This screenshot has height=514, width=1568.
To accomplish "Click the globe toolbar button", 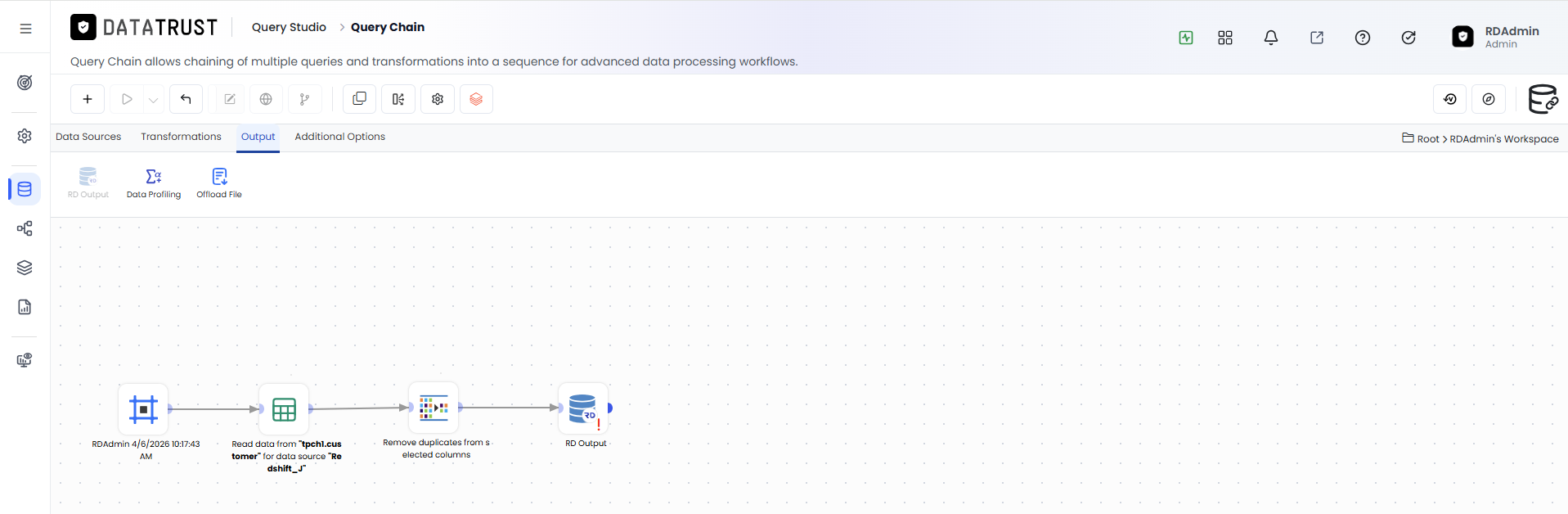I will (266, 99).
